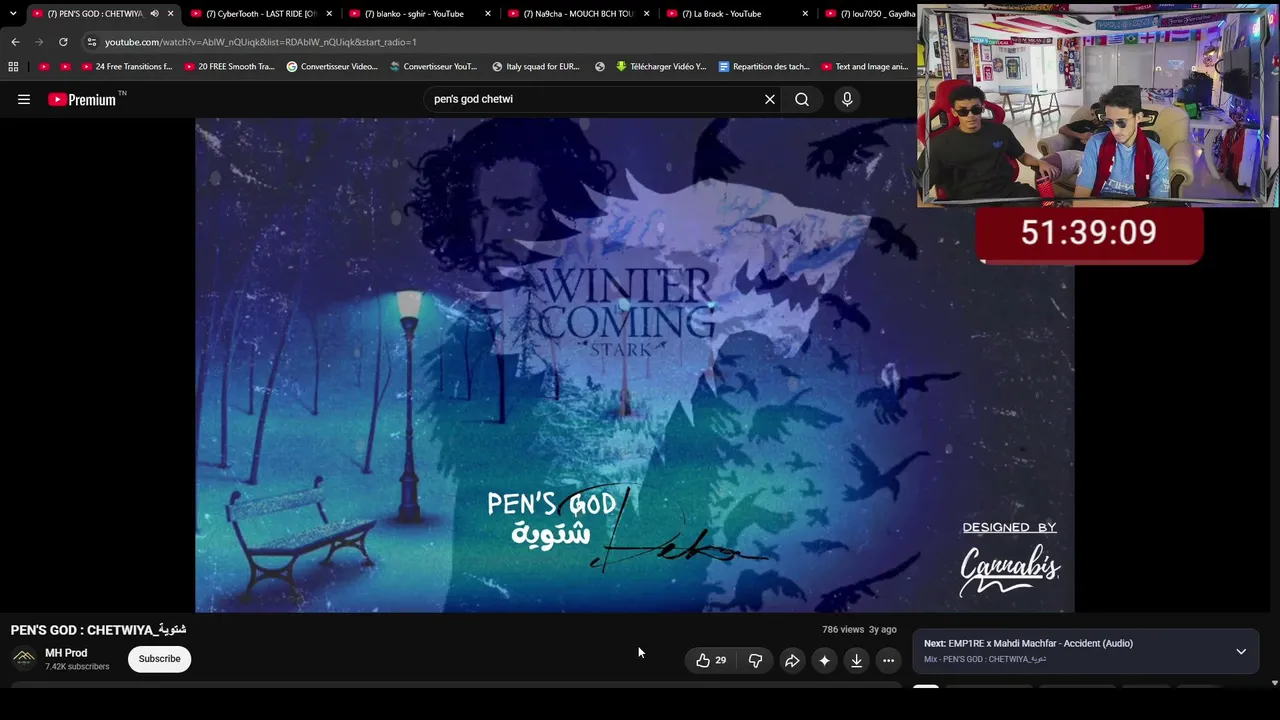Open 'Convertisseur YouT...' bookmark
This screenshot has width=1280, height=720.
(434, 67)
